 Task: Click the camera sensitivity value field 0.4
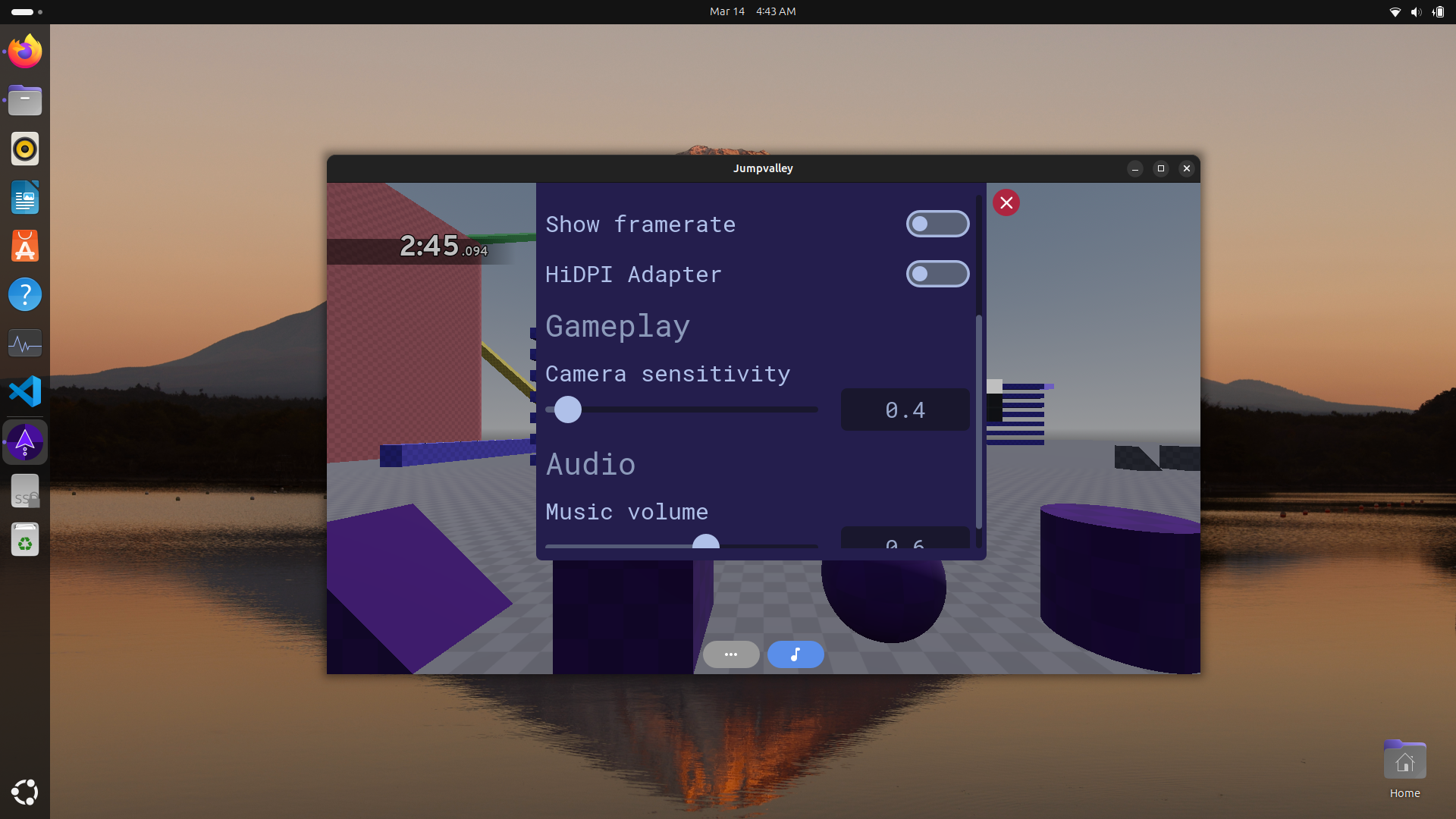click(x=905, y=410)
